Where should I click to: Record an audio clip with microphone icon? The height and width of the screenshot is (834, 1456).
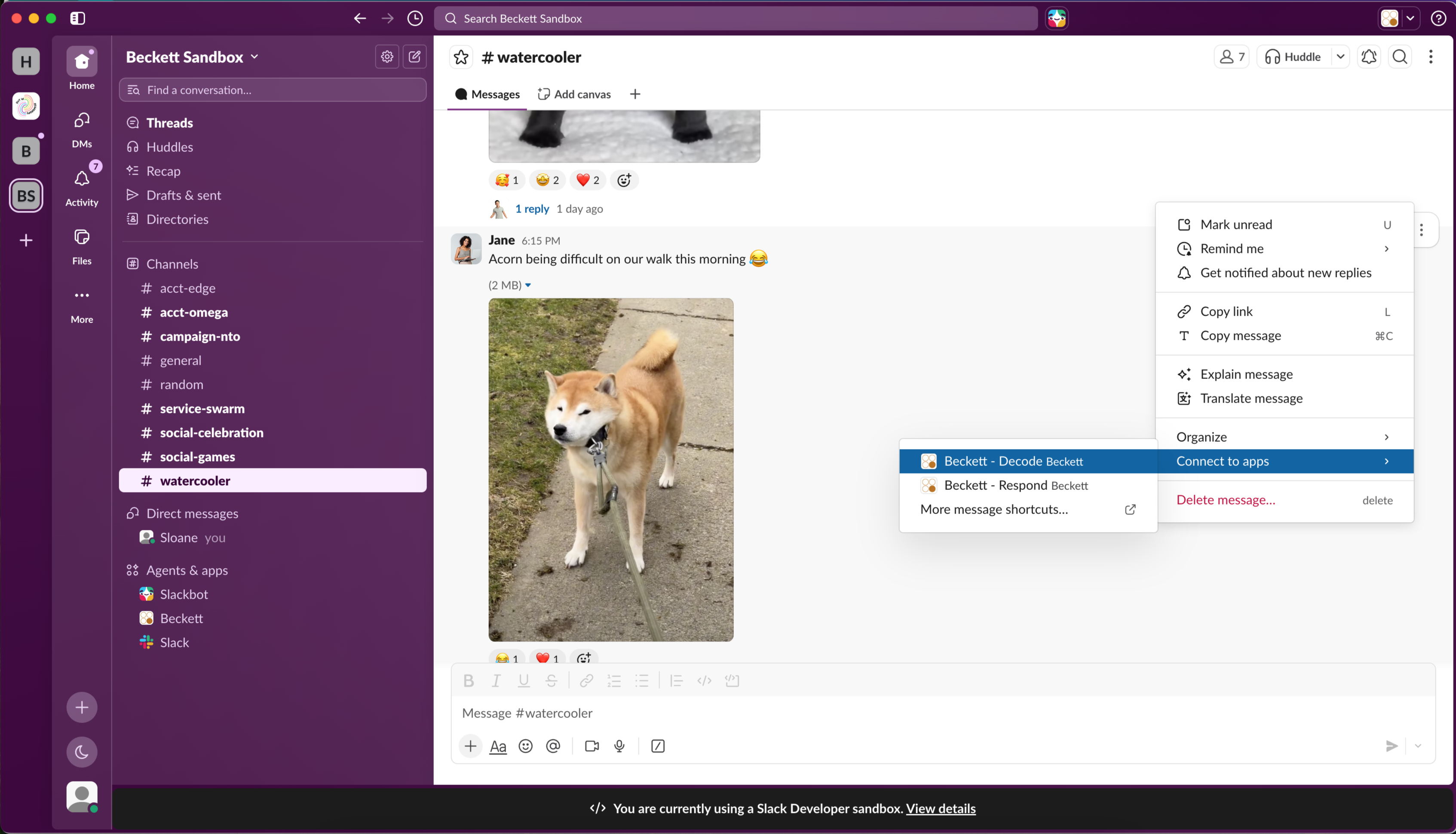pos(619,746)
